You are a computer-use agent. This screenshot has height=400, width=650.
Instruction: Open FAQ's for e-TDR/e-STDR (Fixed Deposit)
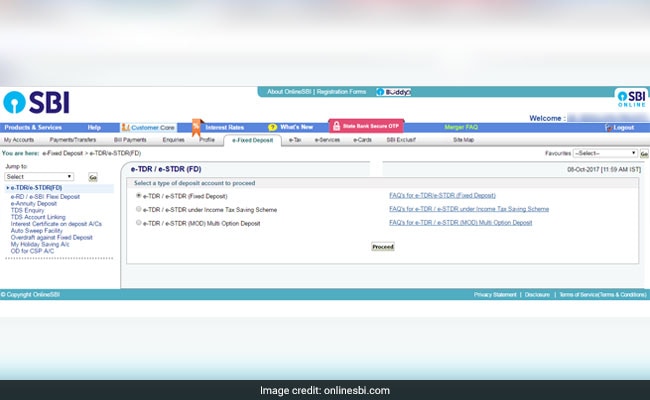[442, 195]
